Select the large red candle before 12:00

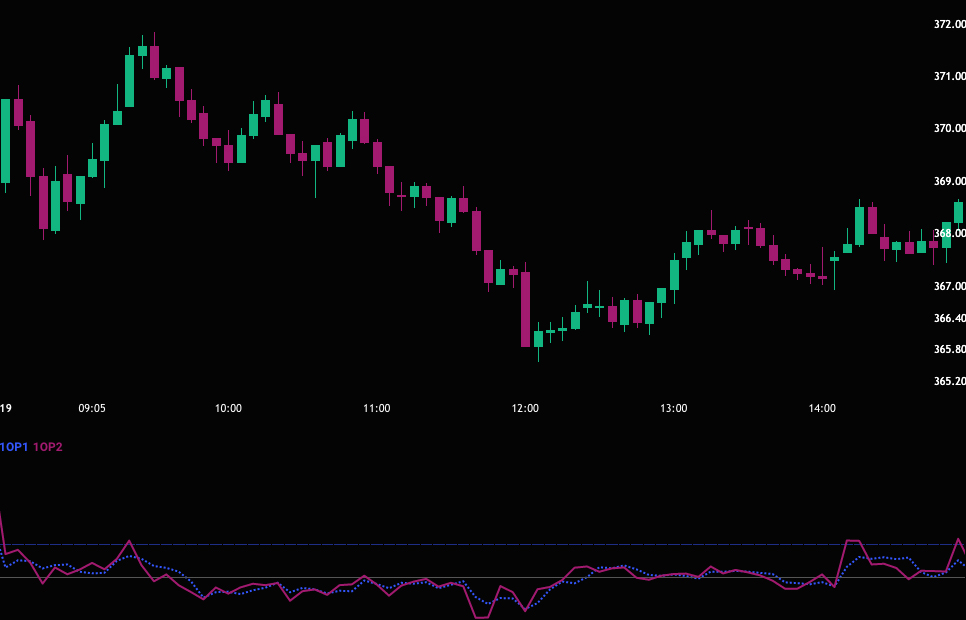click(x=526, y=309)
